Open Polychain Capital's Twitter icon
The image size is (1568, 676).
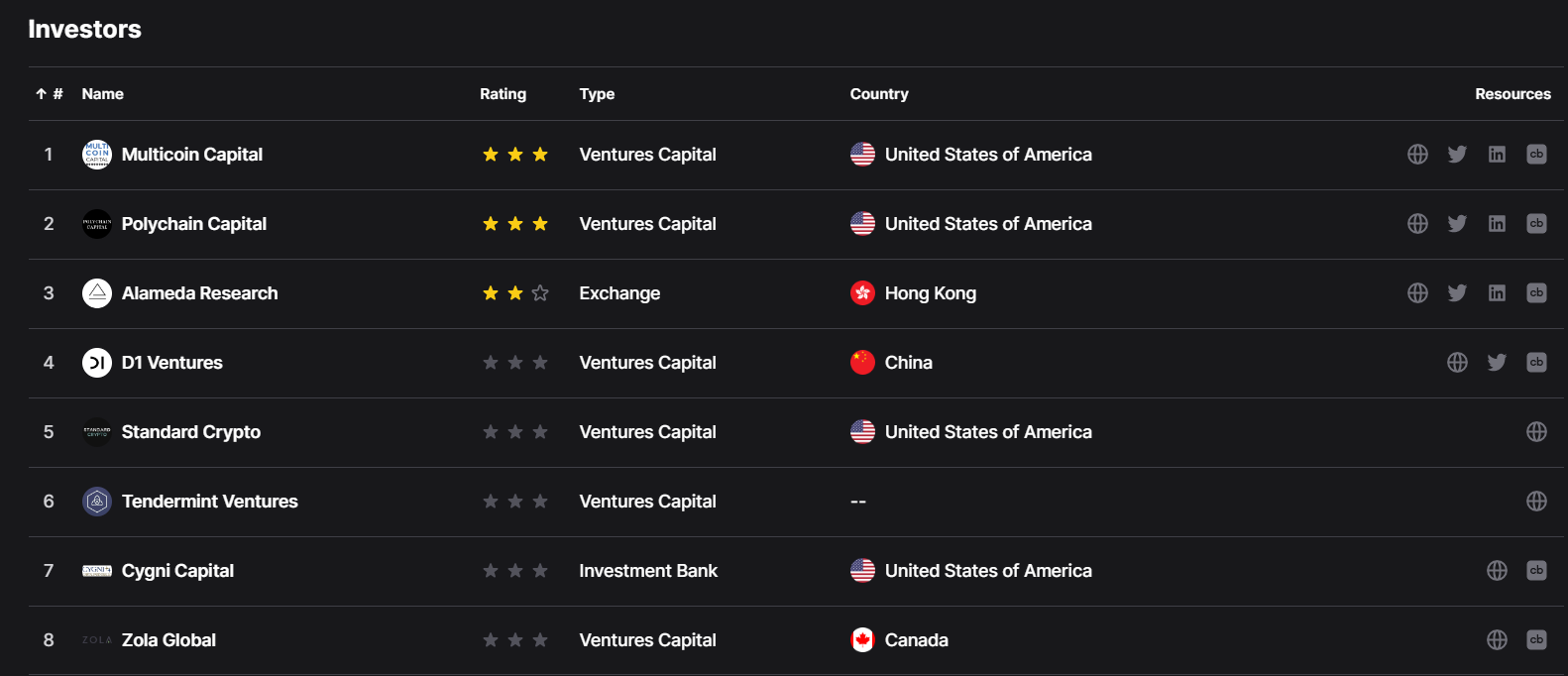tap(1457, 224)
